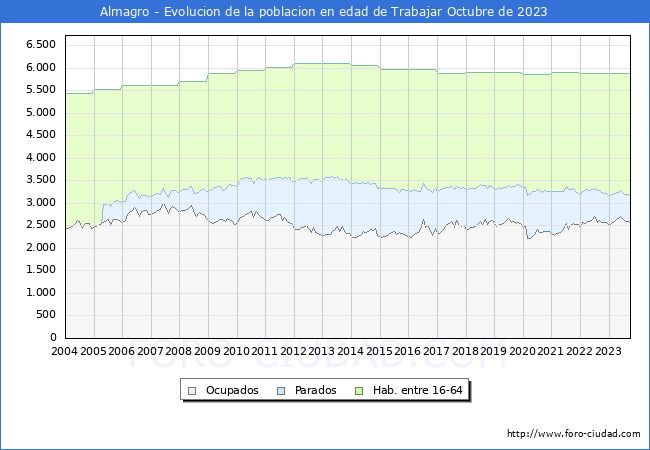This screenshot has width=650, height=450.
Task: Click the 6.500 y-axis label
Action: point(41,44)
